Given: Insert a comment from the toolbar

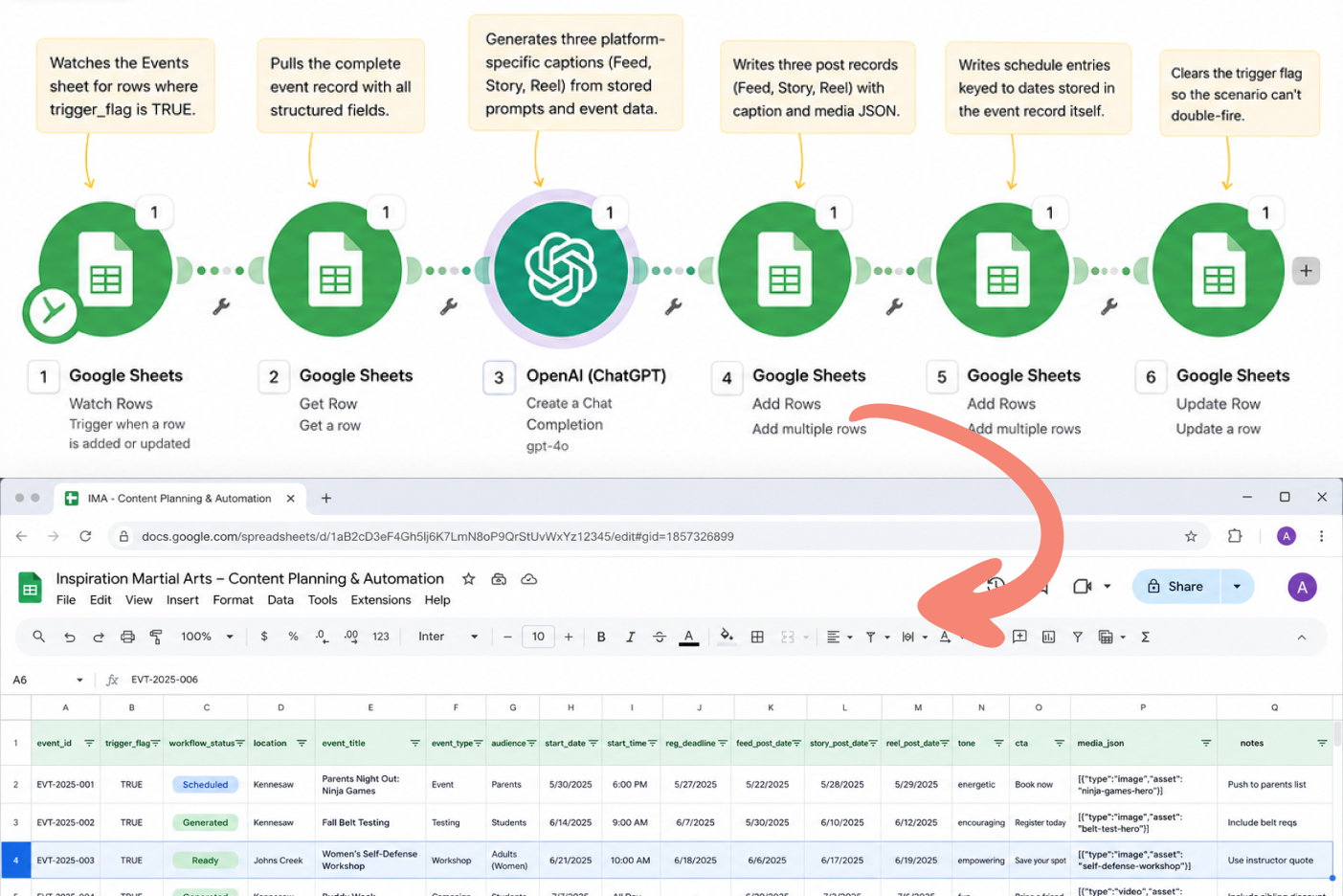Looking at the screenshot, I should point(1019,637).
